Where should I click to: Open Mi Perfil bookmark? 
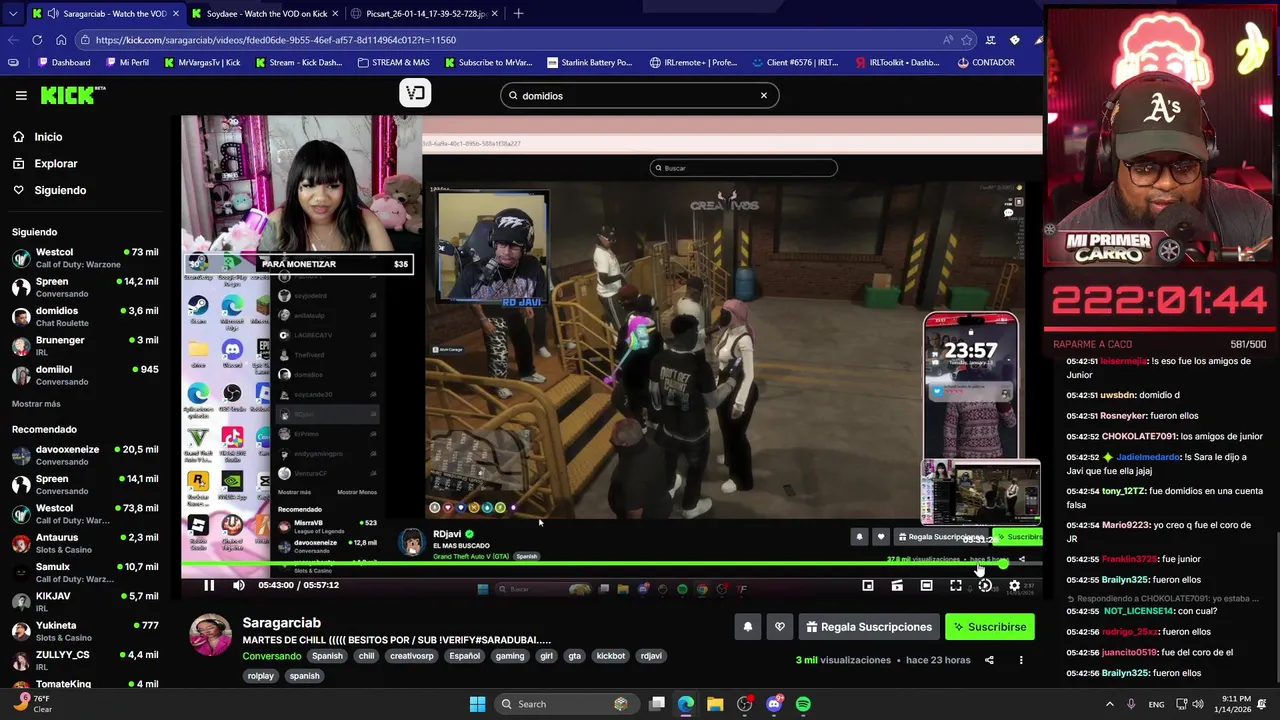(126, 62)
